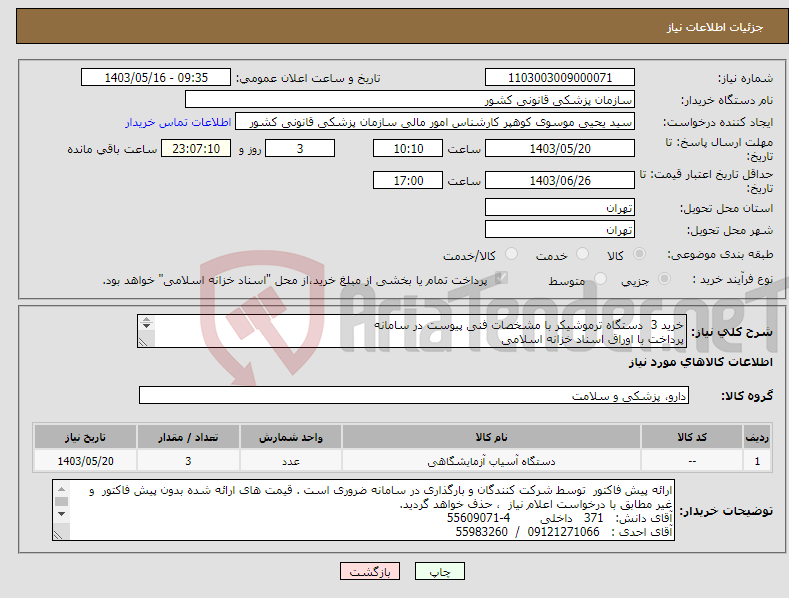The image size is (789, 598).
Task: Click response deadline date 1403/05/20 field
Action: 560,148
